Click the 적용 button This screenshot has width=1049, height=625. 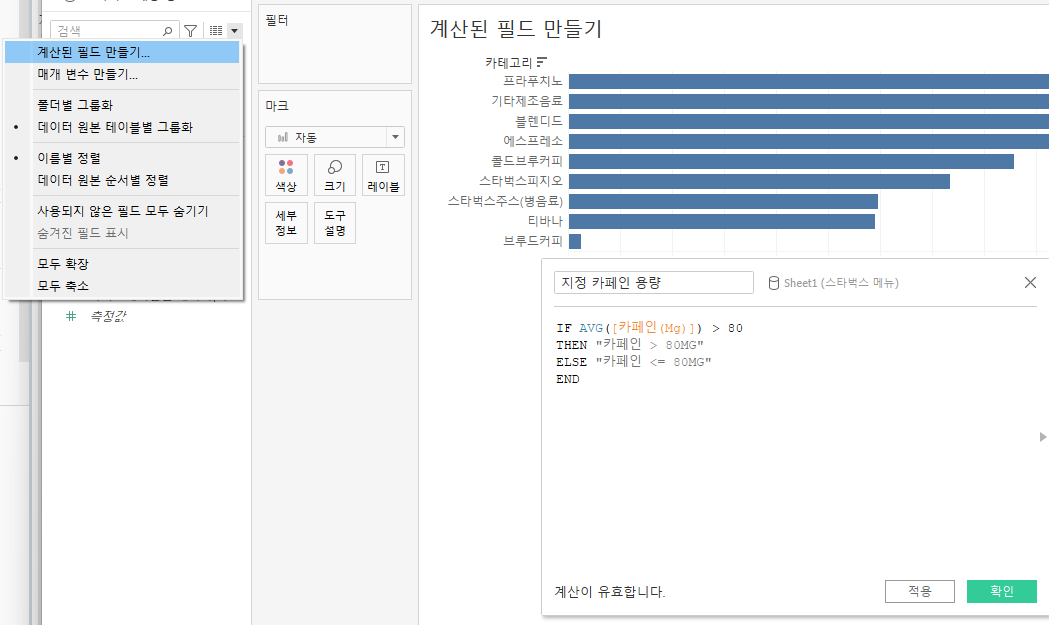point(920,592)
